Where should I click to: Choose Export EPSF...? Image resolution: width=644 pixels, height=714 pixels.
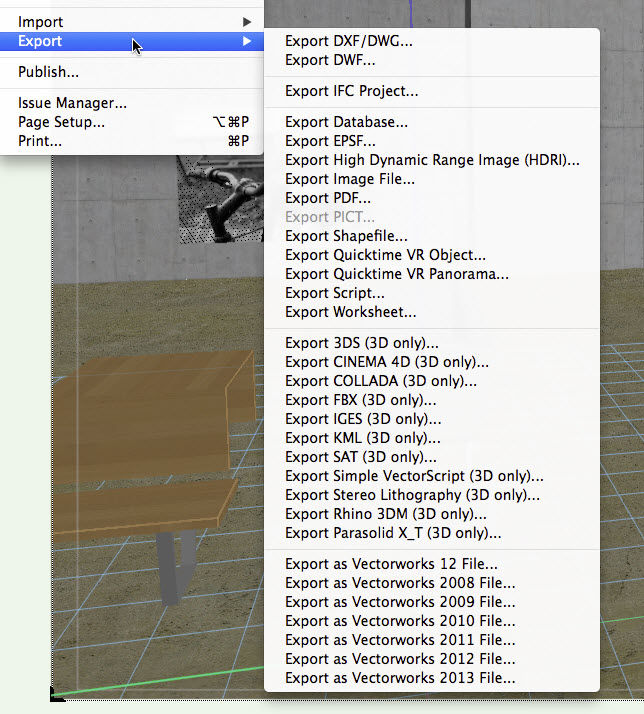(432, 141)
